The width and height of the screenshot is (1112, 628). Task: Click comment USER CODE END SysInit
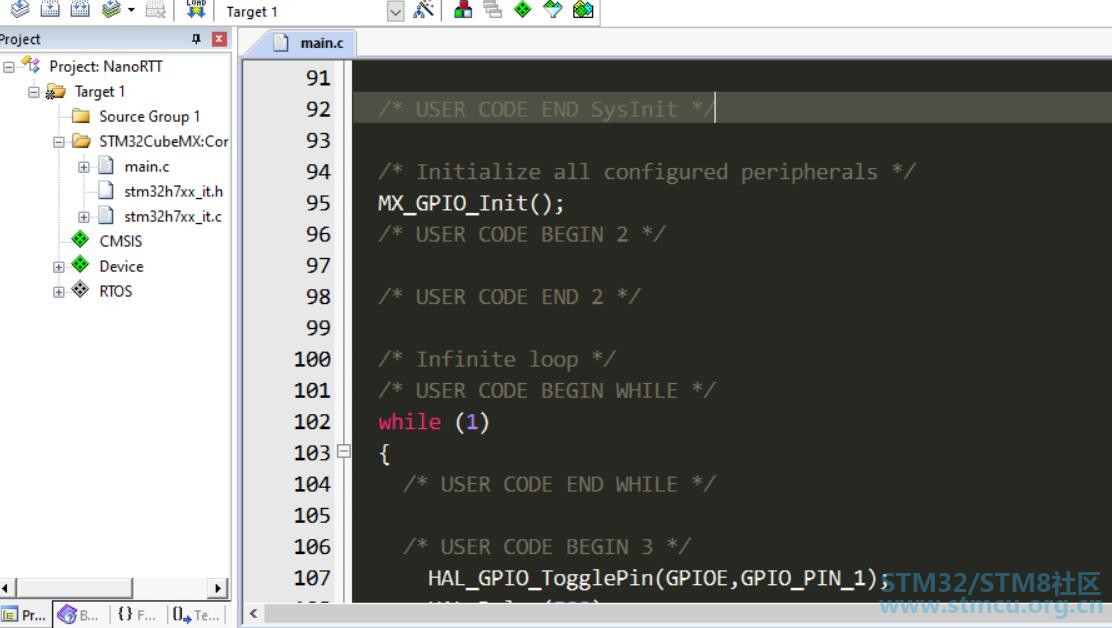tap(545, 109)
